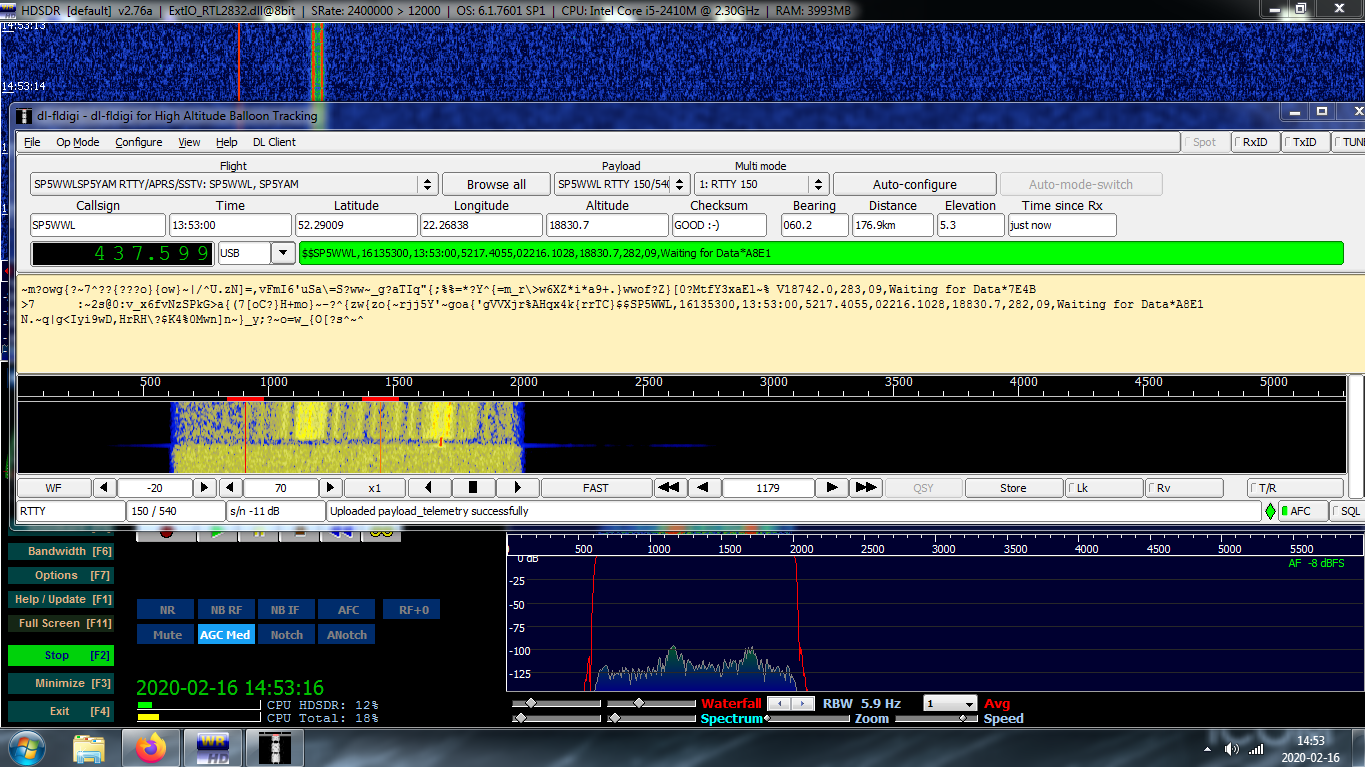Viewport: 1365px width, 767px height.
Task: Open Windows Explorer from the taskbar
Action: tap(89, 747)
